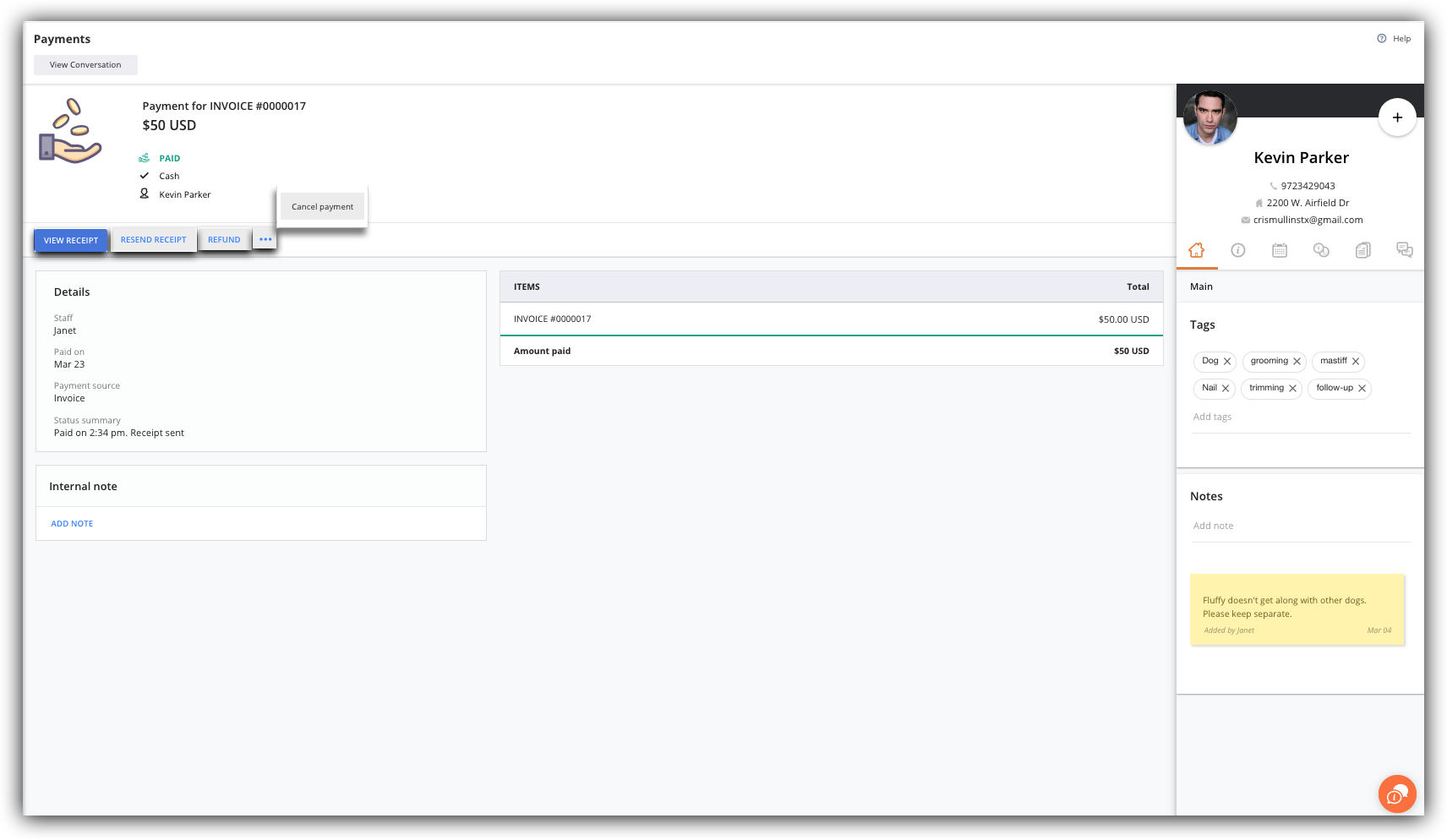This screenshot has width=1447, height=840.
Task: Click the three-dots more actions button
Action: 265,239
